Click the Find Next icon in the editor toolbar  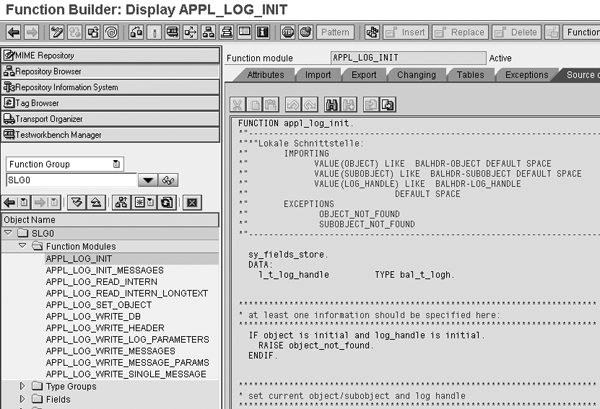(x=349, y=104)
